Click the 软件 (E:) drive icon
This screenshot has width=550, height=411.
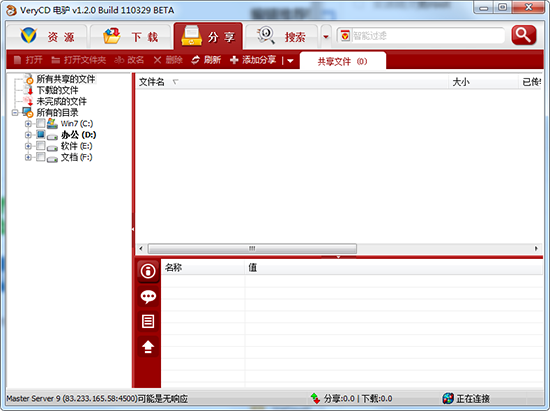[52, 147]
